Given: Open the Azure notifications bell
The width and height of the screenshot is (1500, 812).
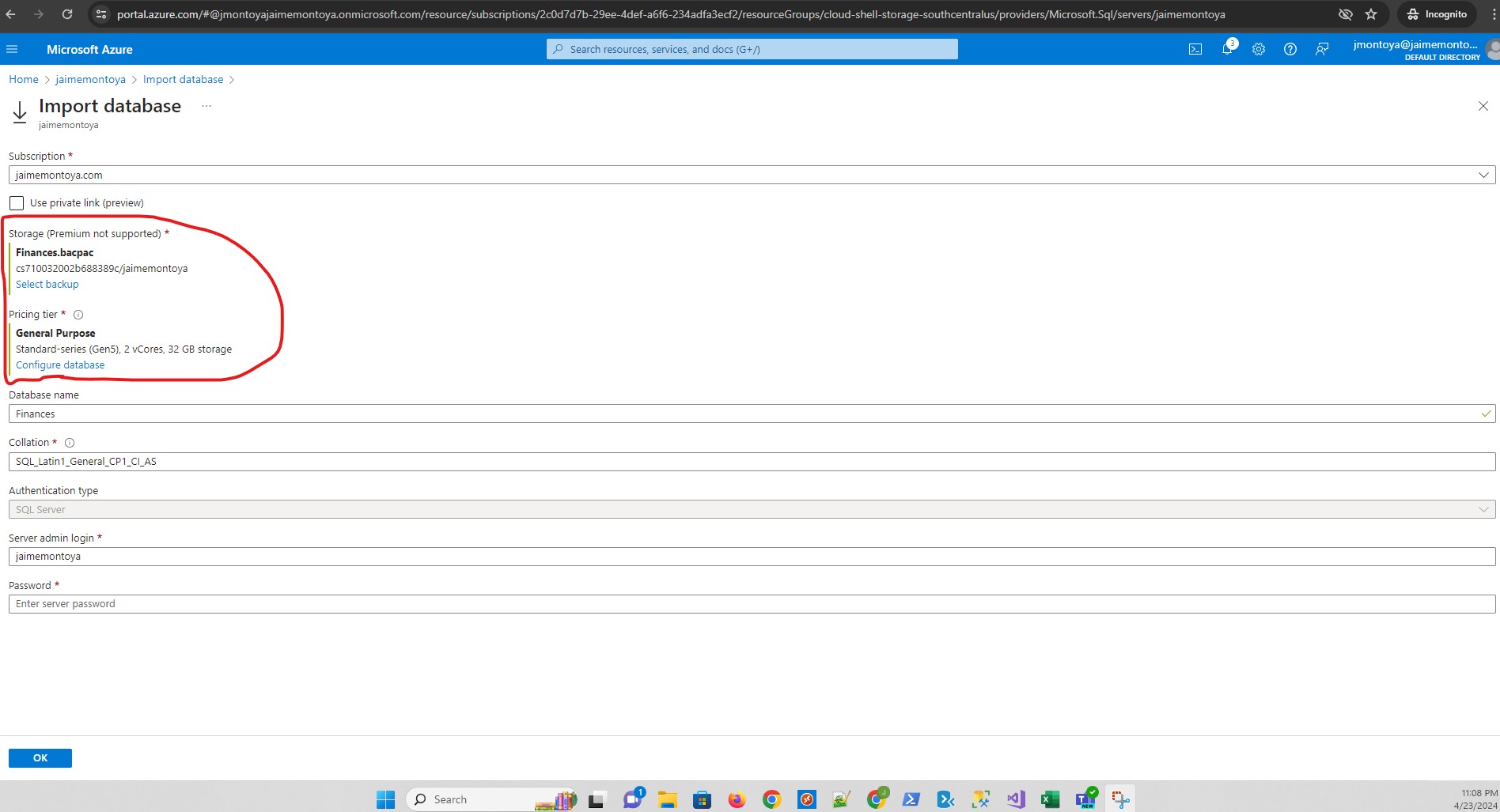Looking at the screenshot, I should 1227,49.
